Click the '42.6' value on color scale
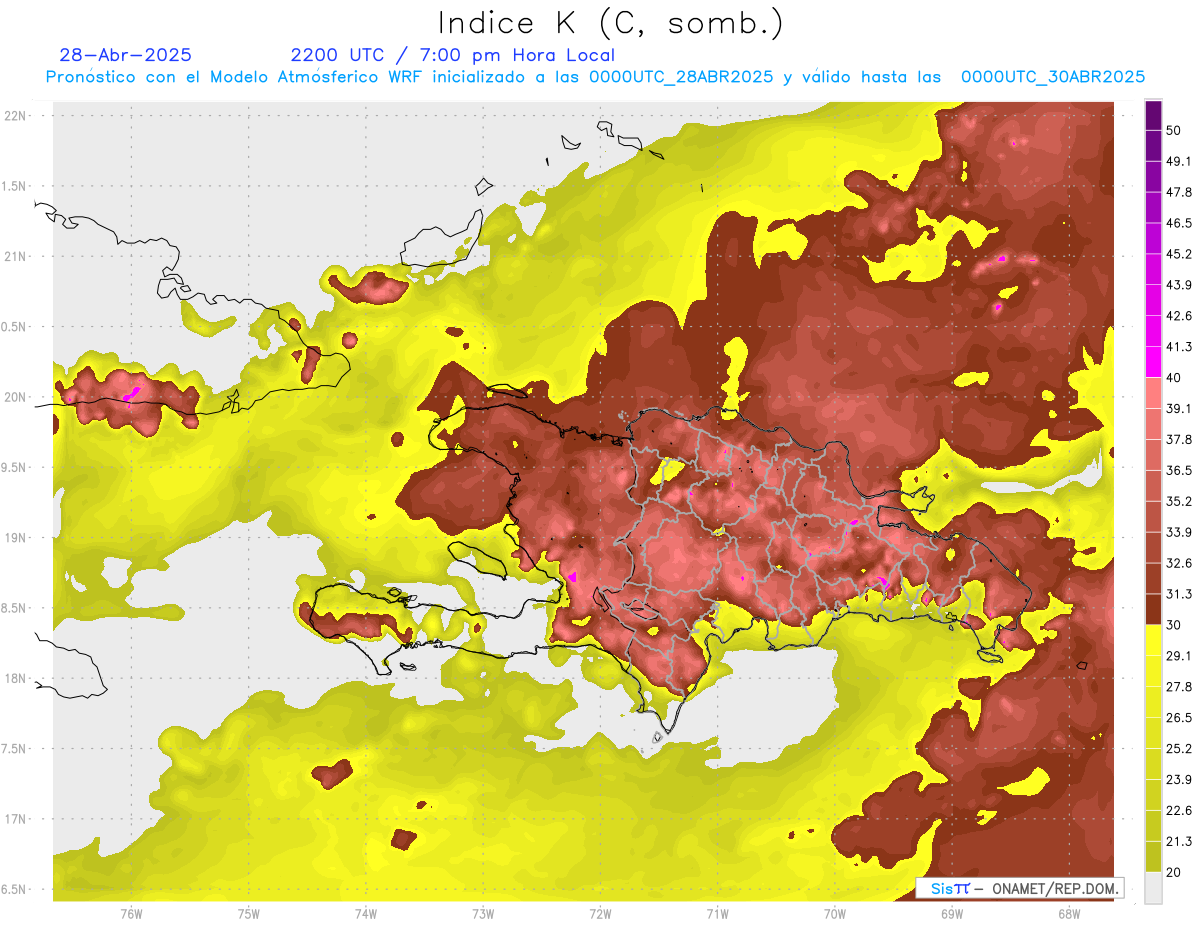Screen dimensions: 1200x927 (x=1178, y=317)
